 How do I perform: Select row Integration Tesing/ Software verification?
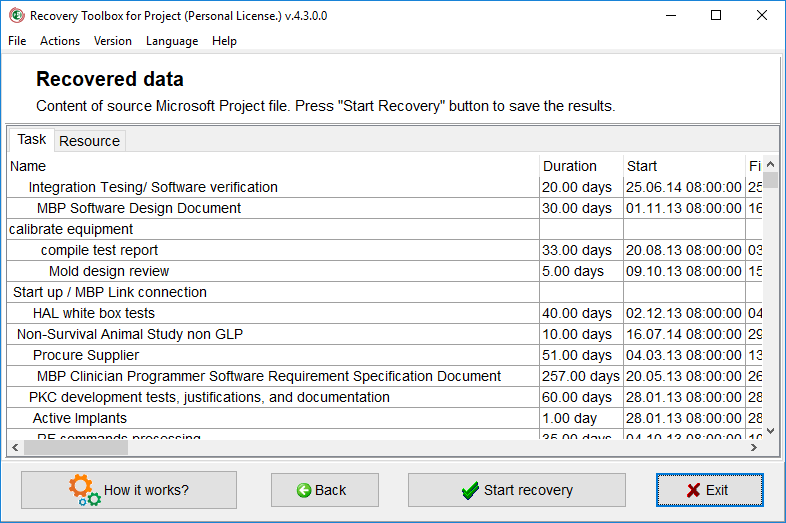384,187
